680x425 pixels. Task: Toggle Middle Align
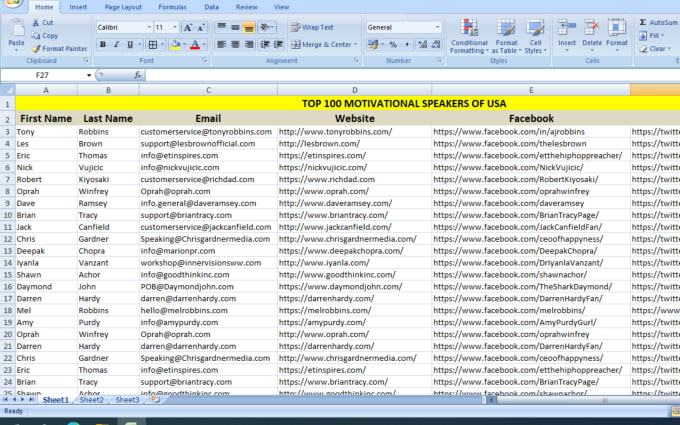pyautogui.click(x=235, y=27)
